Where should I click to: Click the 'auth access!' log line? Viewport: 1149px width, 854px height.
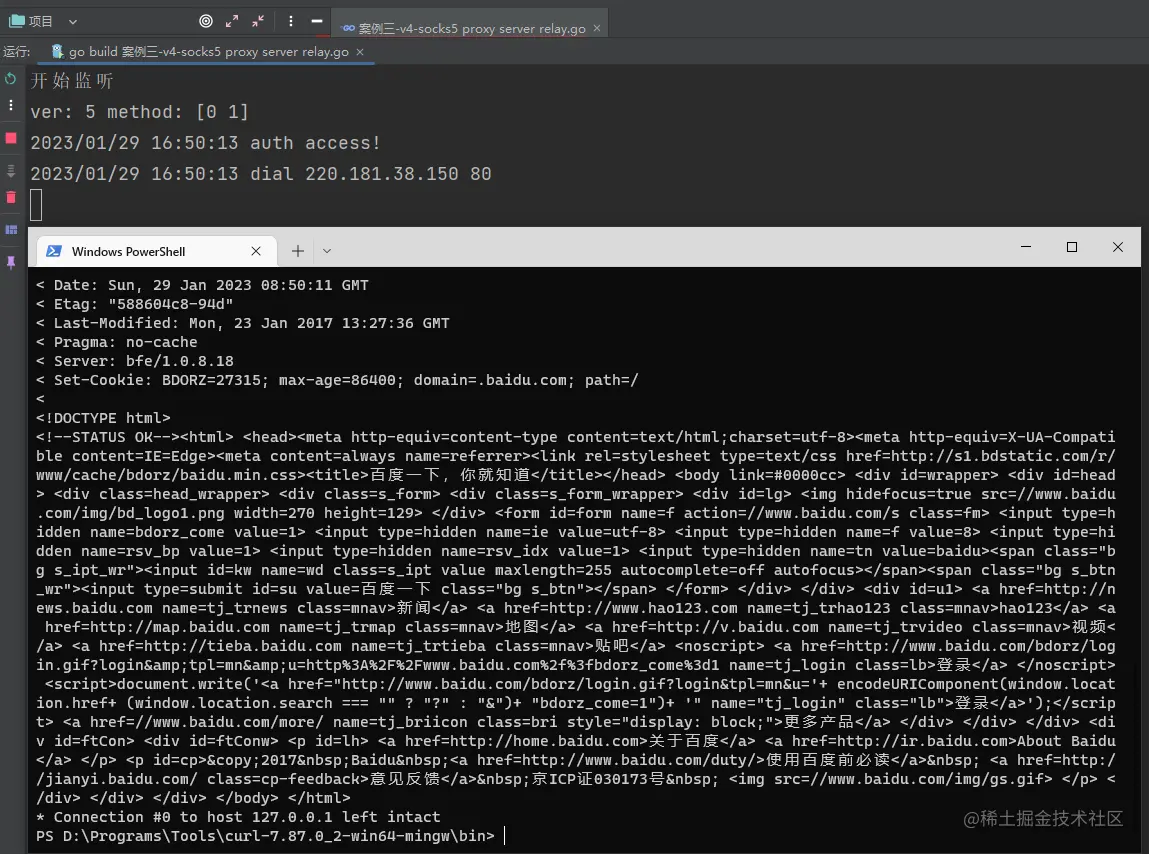pyautogui.click(x=205, y=143)
